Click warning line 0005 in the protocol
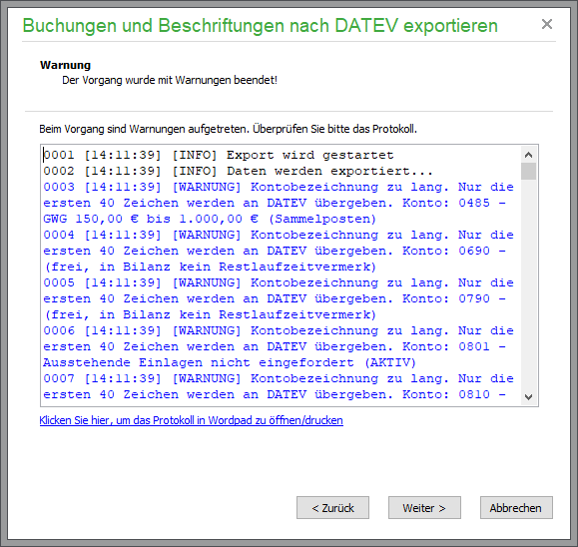Viewport: 578px width, 547px height. click(279, 283)
